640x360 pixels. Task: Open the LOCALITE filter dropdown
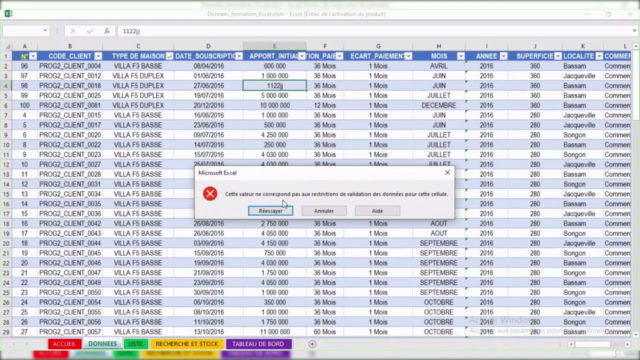pos(599,56)
